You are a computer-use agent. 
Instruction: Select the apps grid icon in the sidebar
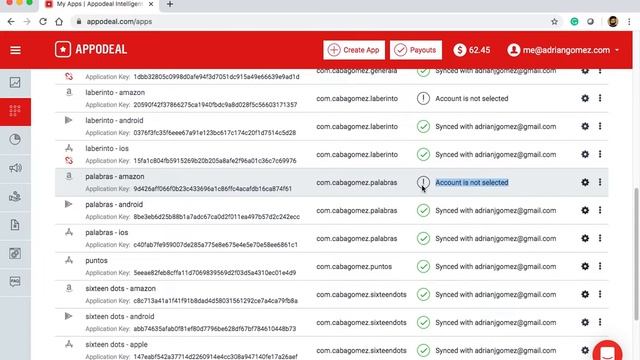pos(15,111)
